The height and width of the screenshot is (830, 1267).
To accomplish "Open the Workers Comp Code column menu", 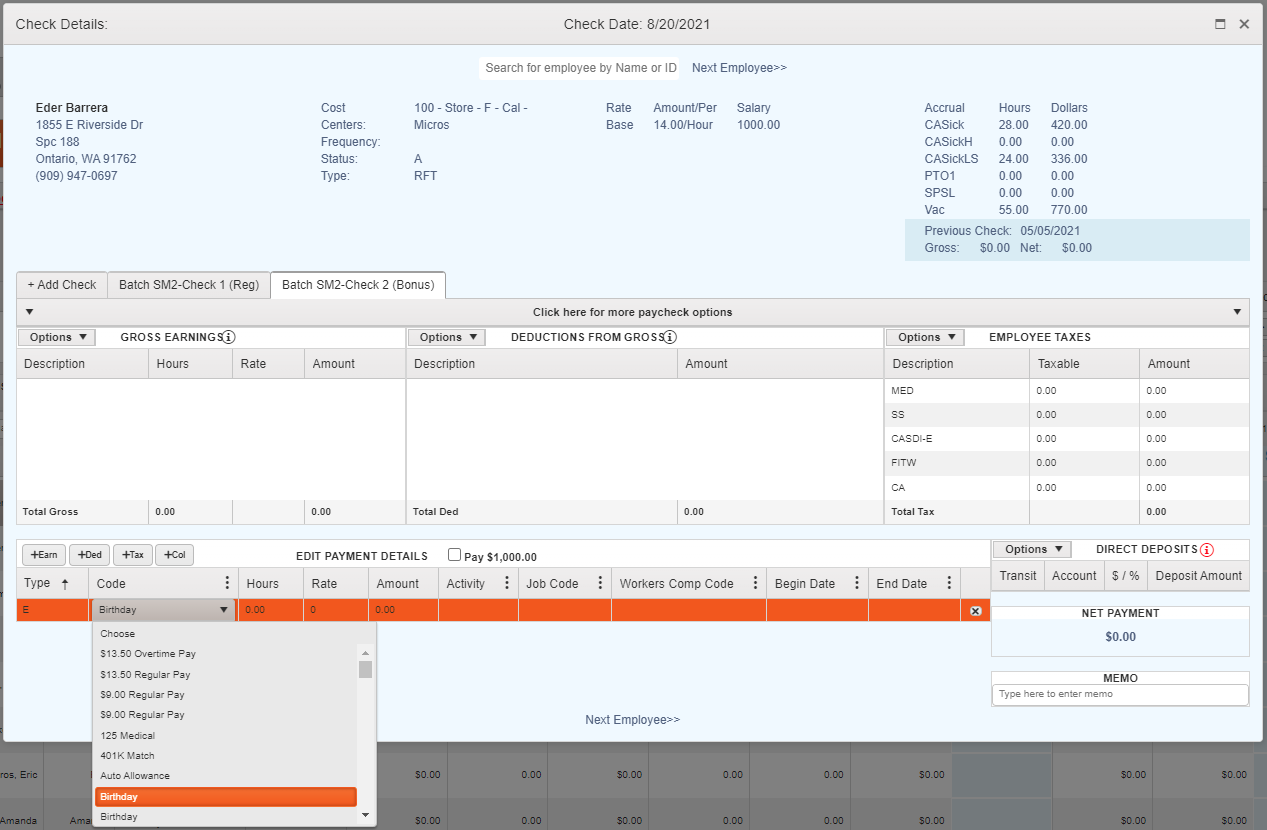I will tap(754, 583).
